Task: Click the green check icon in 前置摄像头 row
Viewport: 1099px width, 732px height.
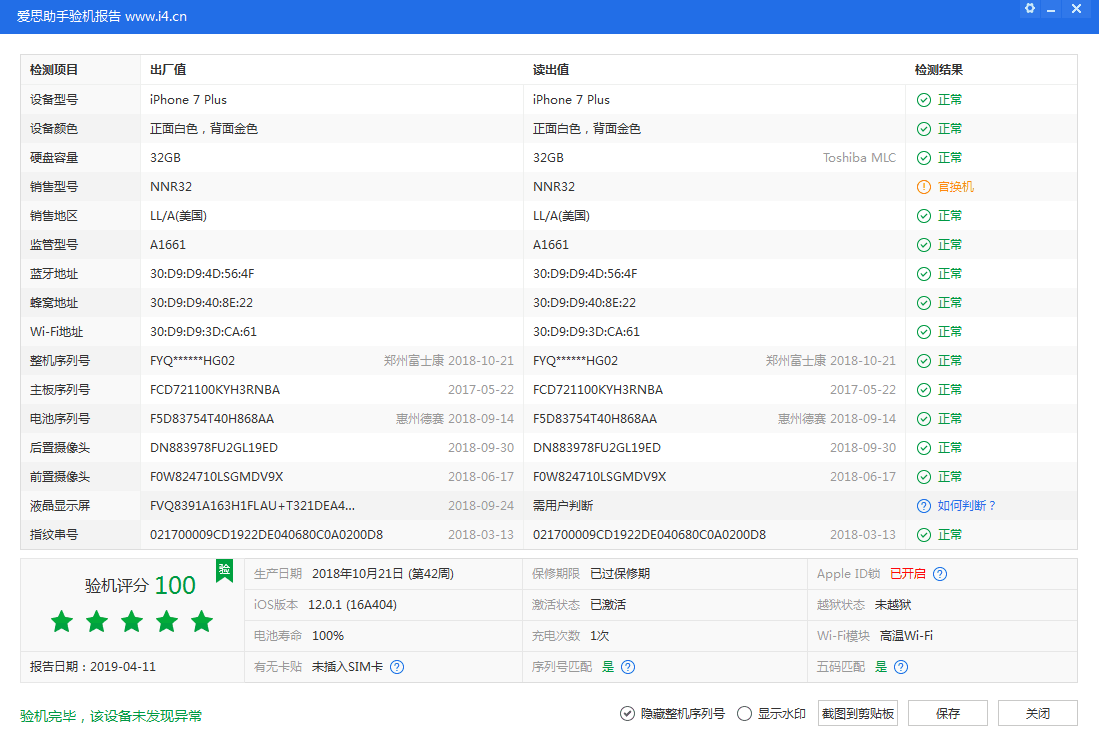Action: (x=924, y=477)
